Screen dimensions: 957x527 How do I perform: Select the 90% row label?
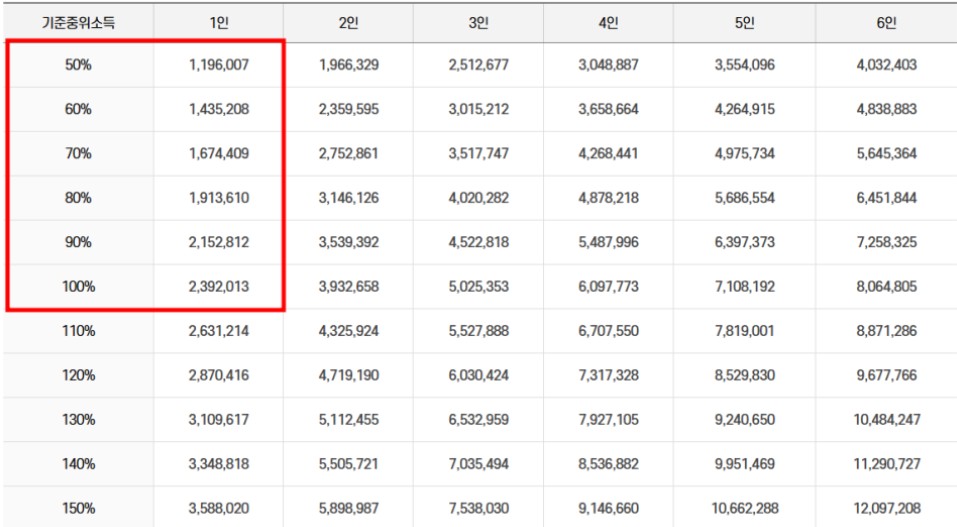pos(78,242)
